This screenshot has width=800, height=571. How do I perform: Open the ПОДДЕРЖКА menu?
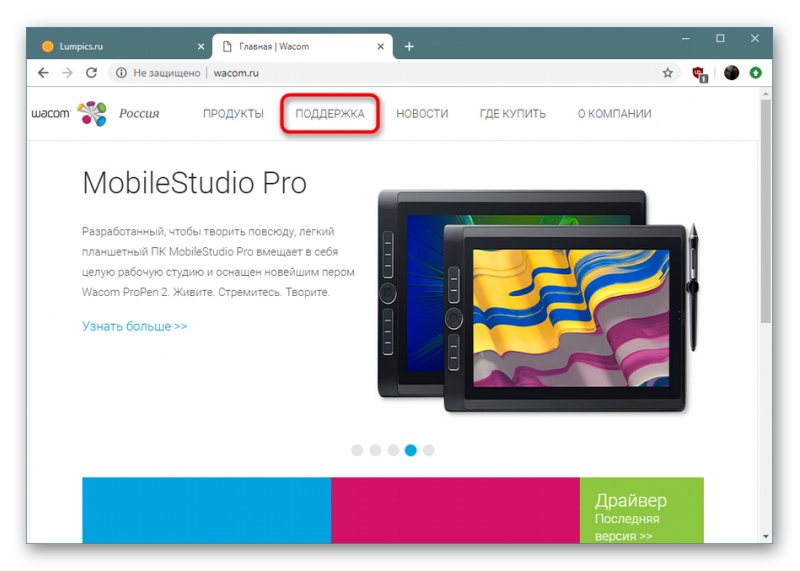pos(330,114)
